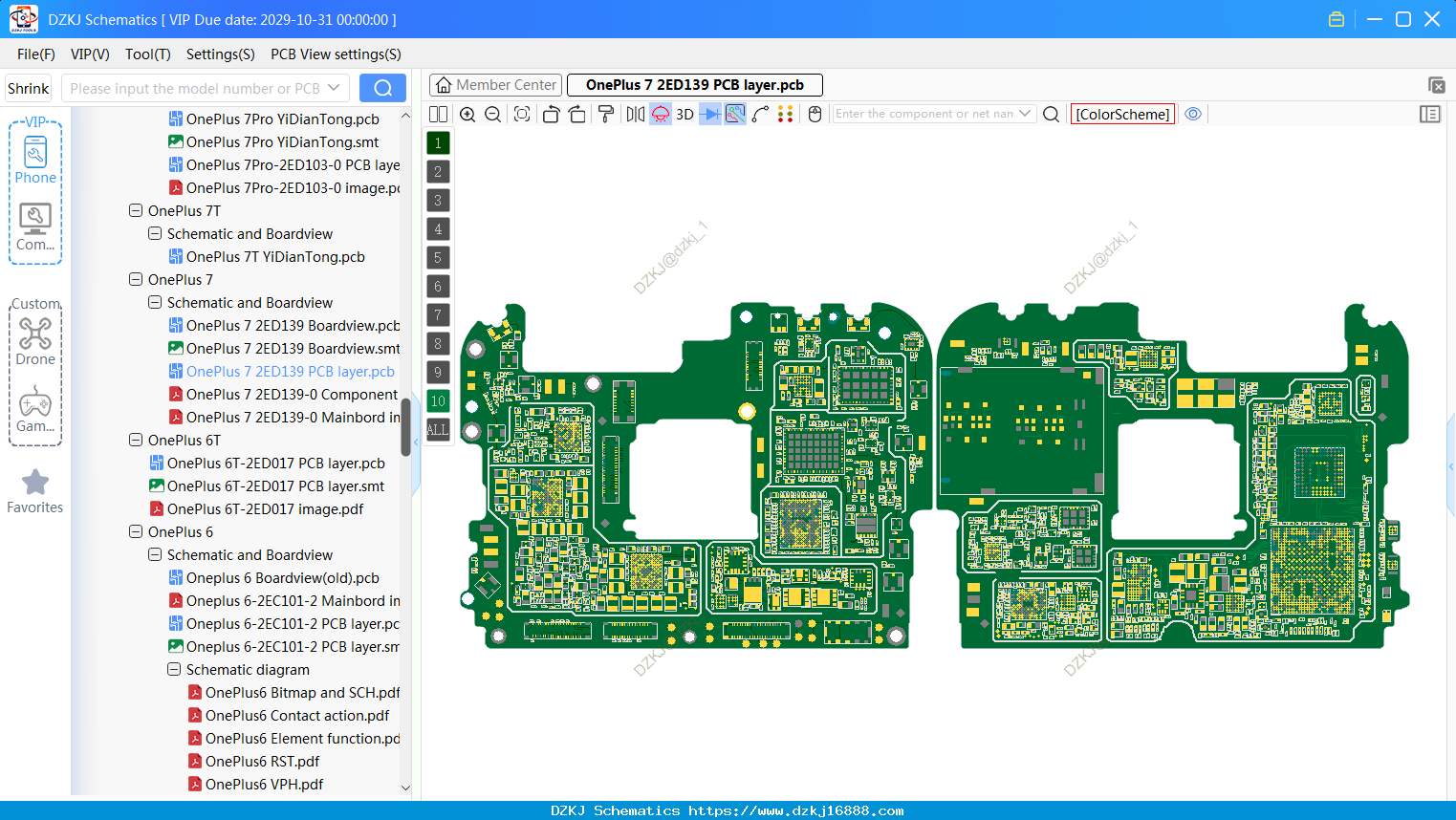Rotate the board right
Viewport: 1456px width, 820px height.
576,114
